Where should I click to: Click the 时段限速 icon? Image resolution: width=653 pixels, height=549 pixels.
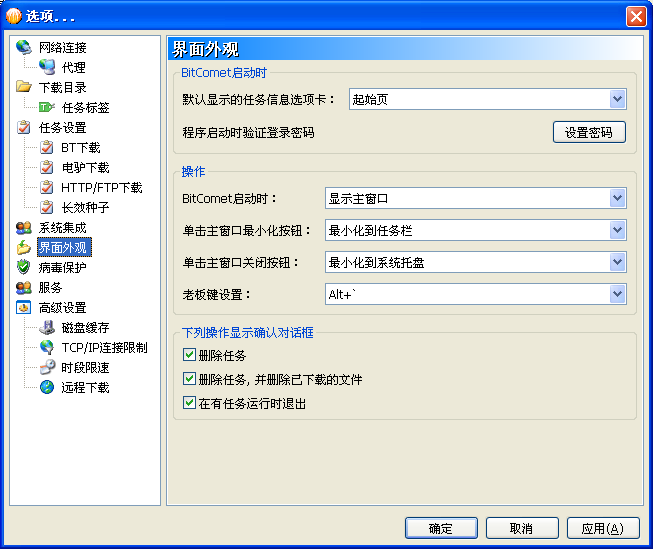[47, 367]
